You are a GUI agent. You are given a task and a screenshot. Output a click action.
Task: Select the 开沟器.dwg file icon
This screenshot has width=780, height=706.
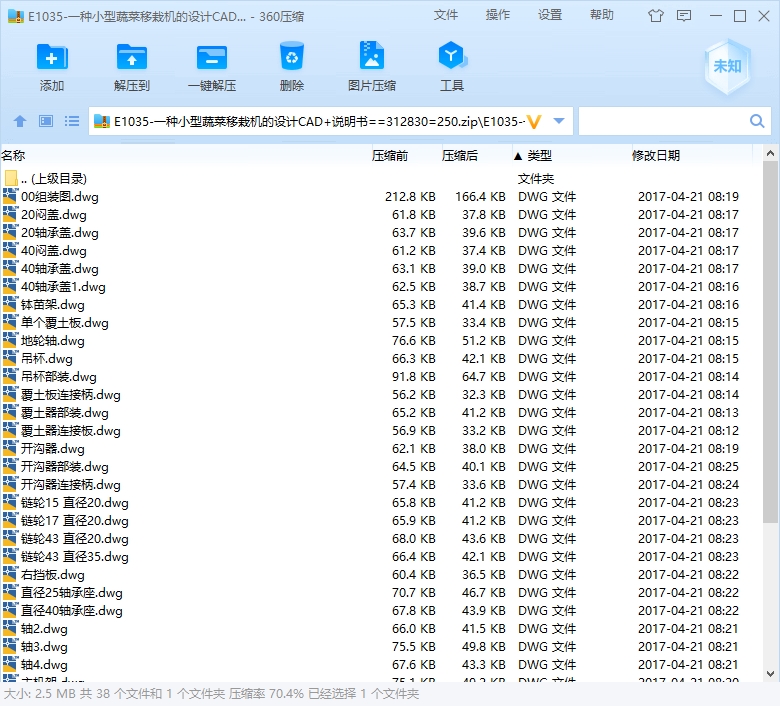(x=10, y=448)
